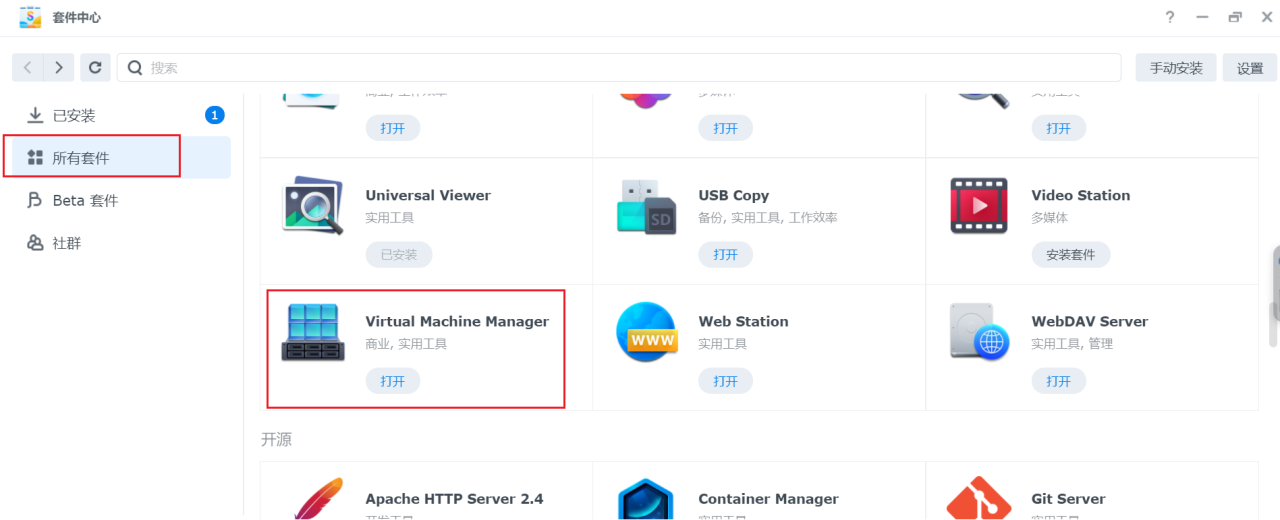The width and height of the screenshot is (1280, 520).
Task: Click the Web Station globe icon
Action: click(646, 333)
